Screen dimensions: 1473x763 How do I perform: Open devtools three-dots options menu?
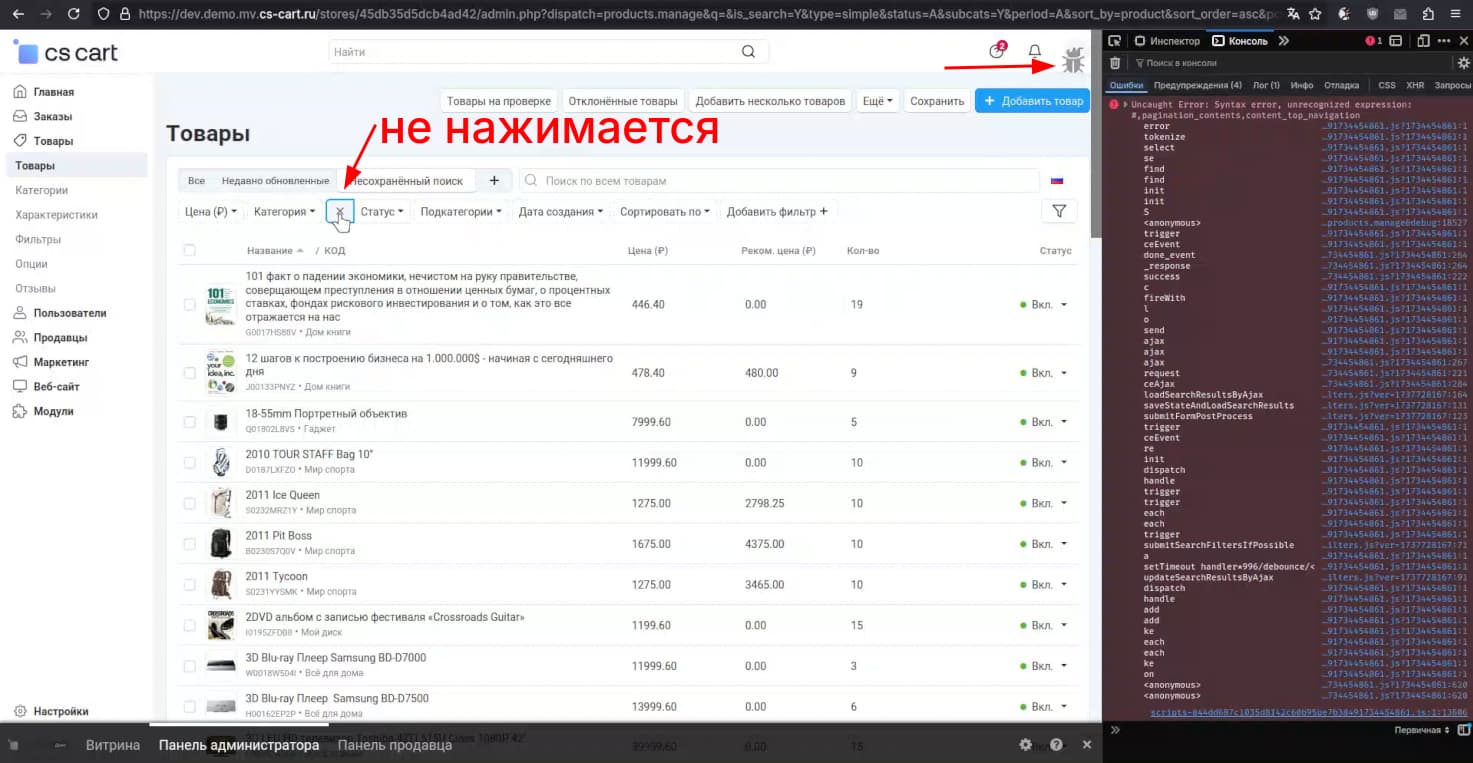tap(1443, 41)
